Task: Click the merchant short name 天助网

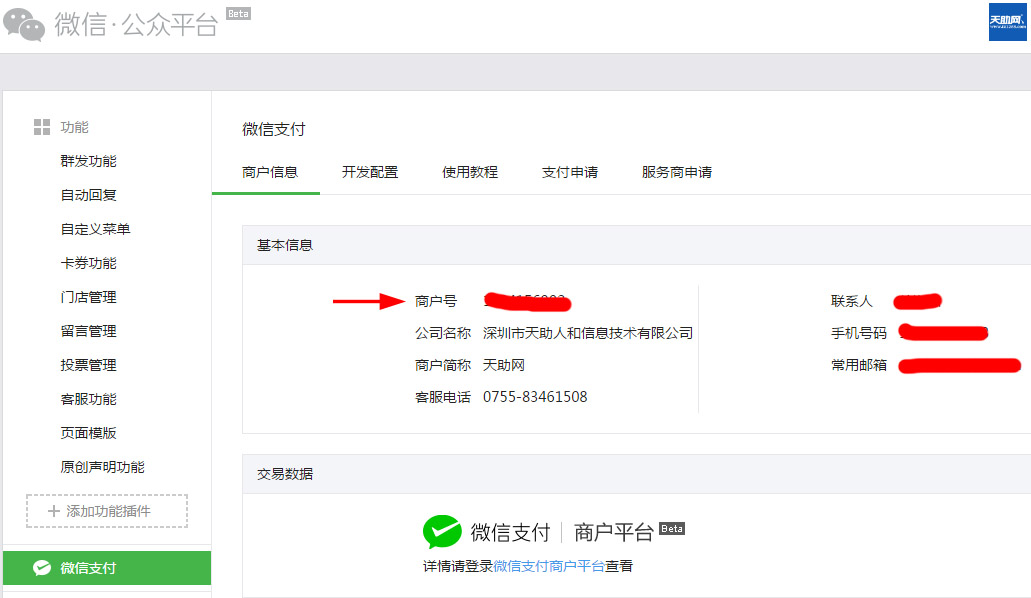Action: [x=504, y=365]
